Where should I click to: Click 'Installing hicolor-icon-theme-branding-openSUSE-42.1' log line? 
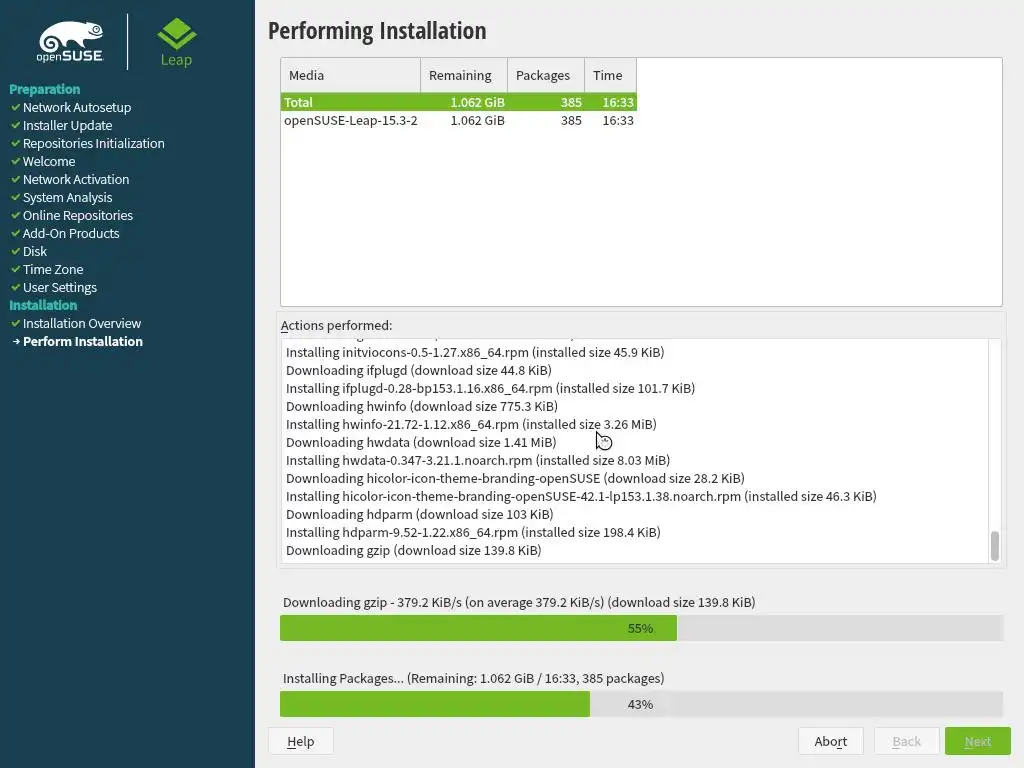coord(581,496)
